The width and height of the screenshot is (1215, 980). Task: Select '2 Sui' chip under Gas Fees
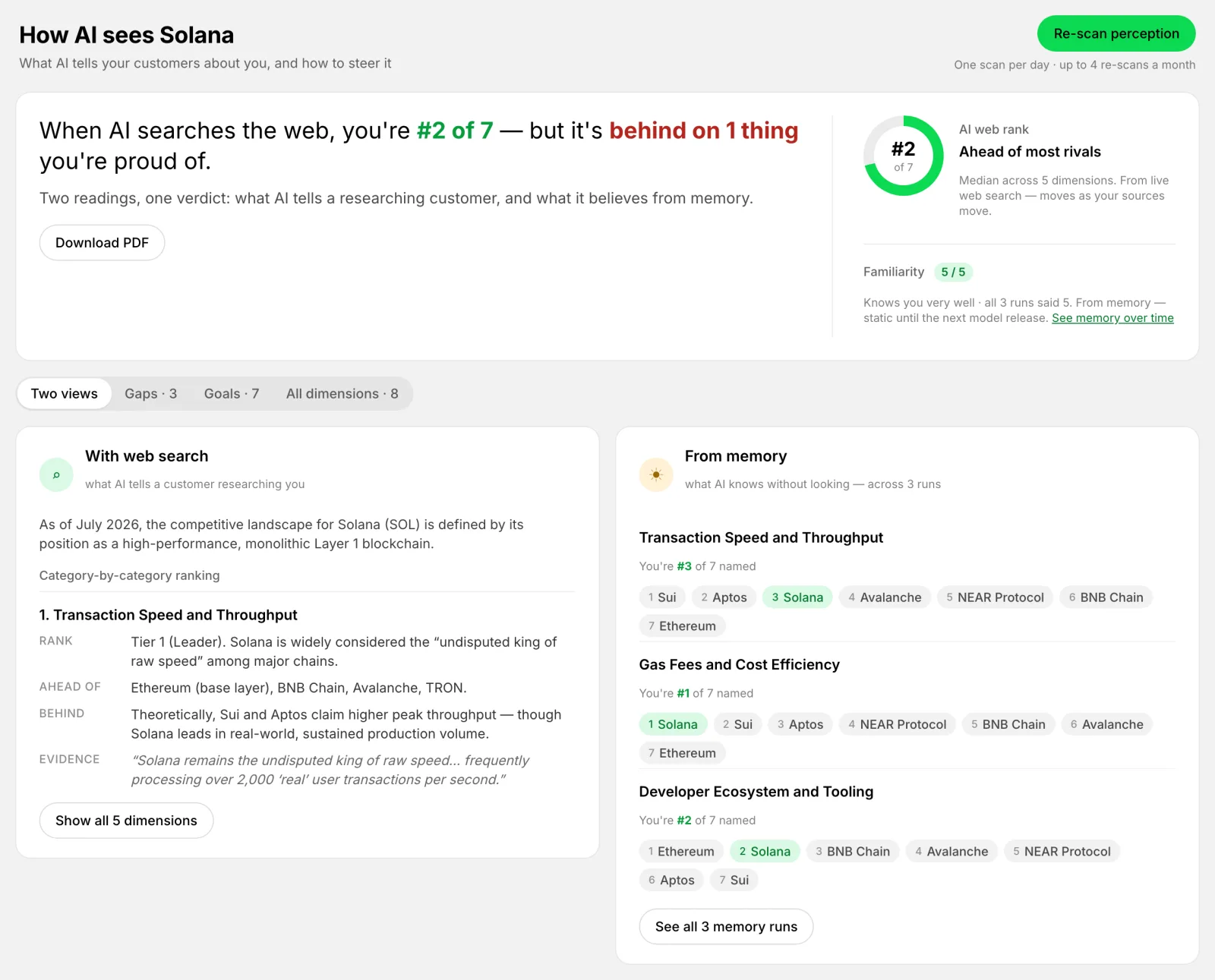(737, 724)
